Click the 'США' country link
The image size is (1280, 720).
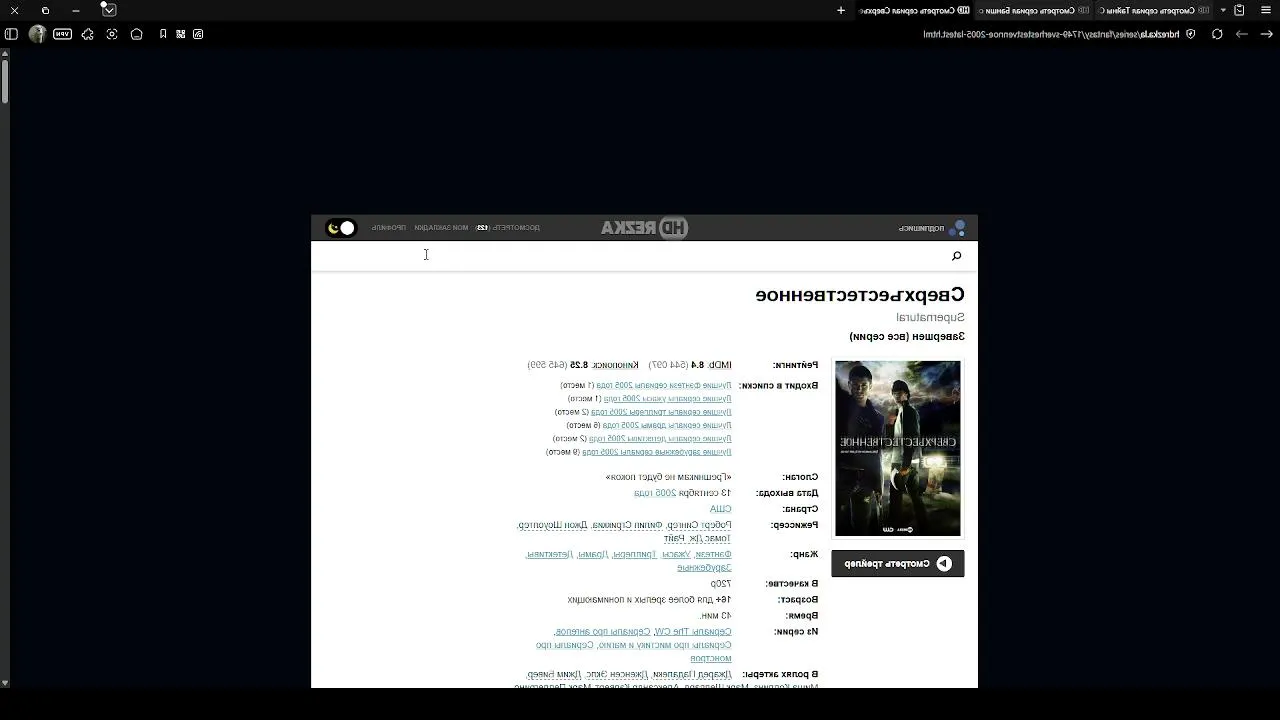[x=721, y=509]
